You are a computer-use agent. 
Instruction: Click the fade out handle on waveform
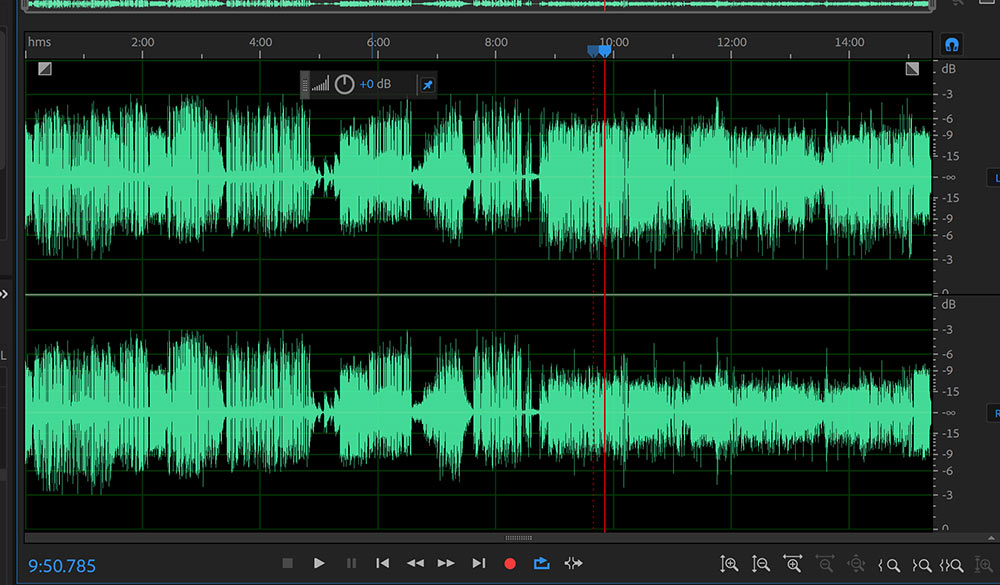912,68
